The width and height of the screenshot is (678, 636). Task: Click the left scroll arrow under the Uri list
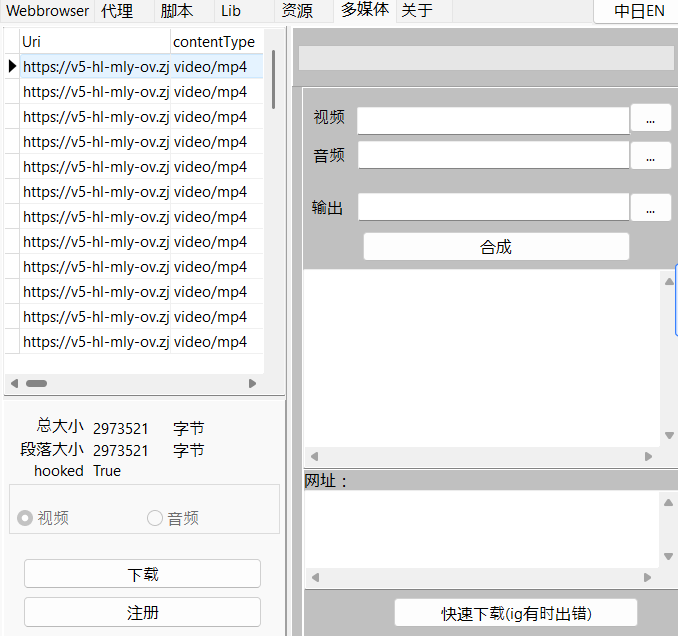coord(14,383)
